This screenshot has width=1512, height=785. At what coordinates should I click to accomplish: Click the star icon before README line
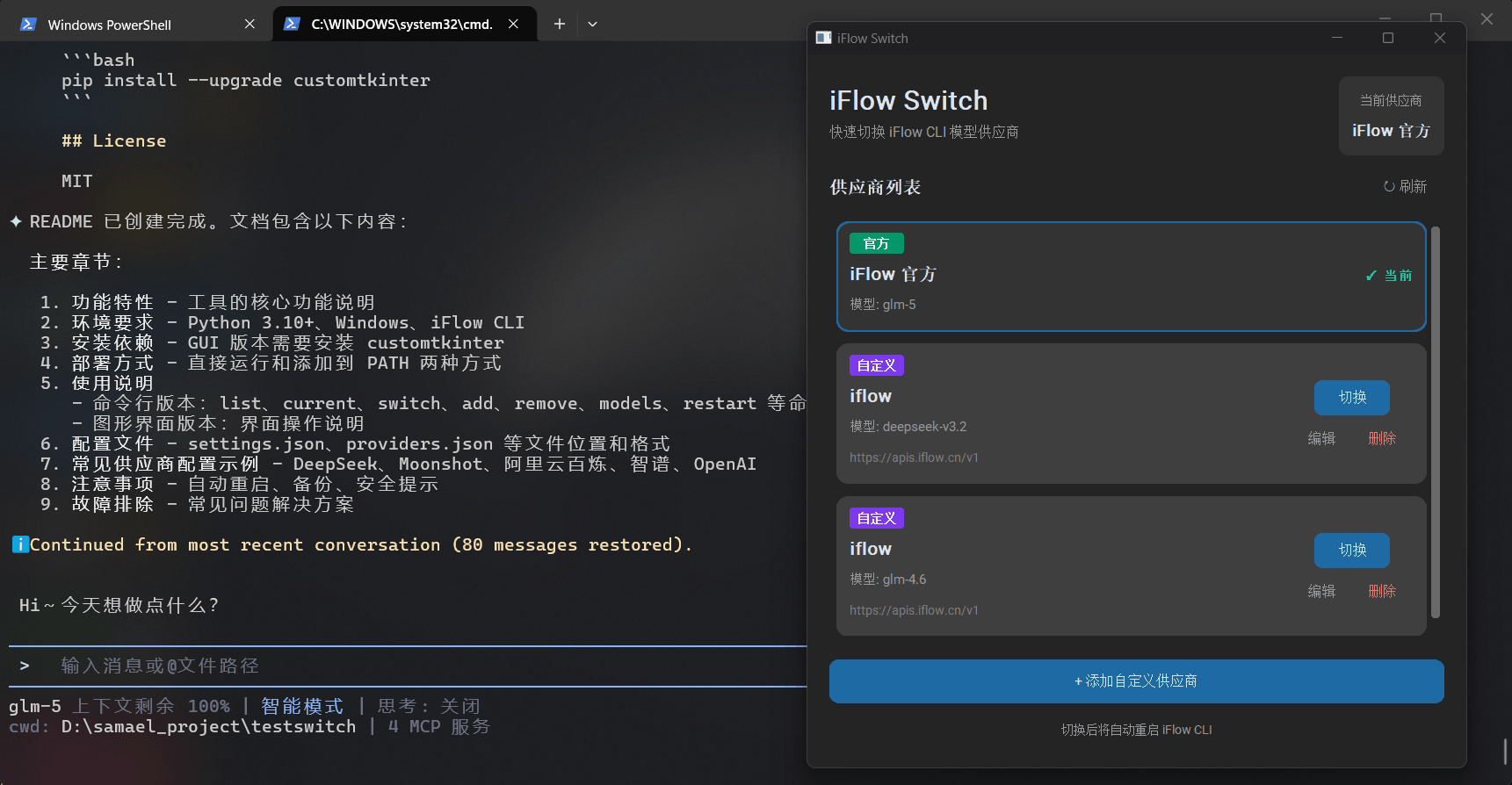[16, 221]
